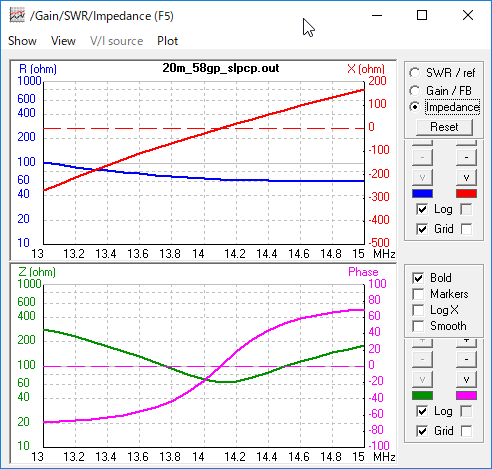This screenshot has width=492, height=469.
Task: Click the v button above the magenta swatch
Action: 466,379
